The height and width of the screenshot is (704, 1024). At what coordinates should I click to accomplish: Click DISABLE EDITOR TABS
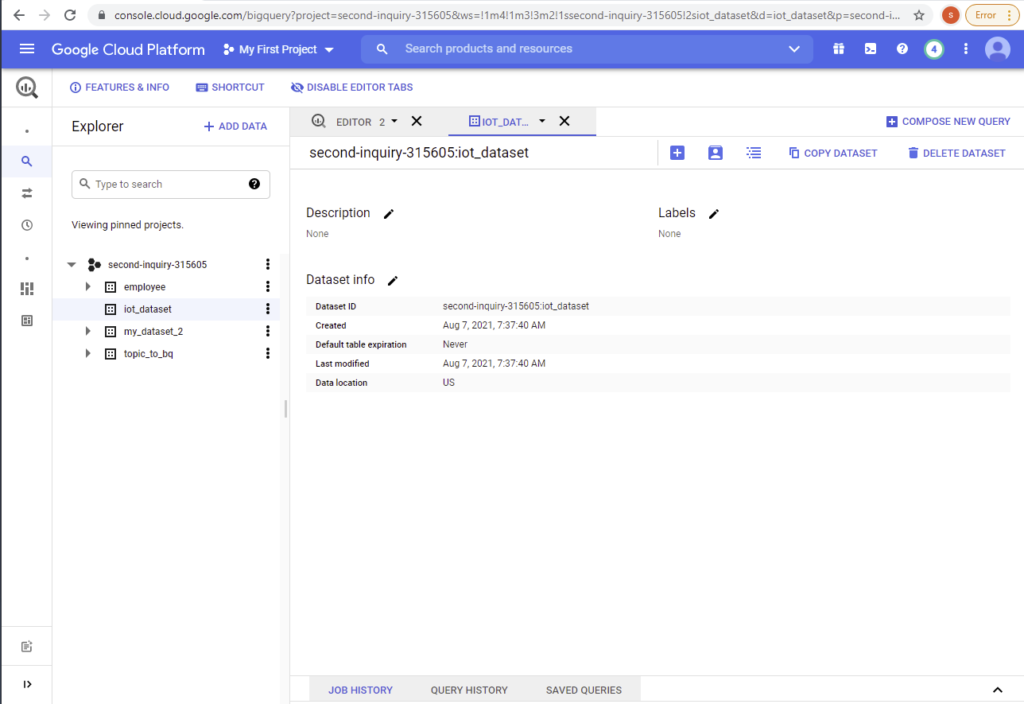(352, 88)
